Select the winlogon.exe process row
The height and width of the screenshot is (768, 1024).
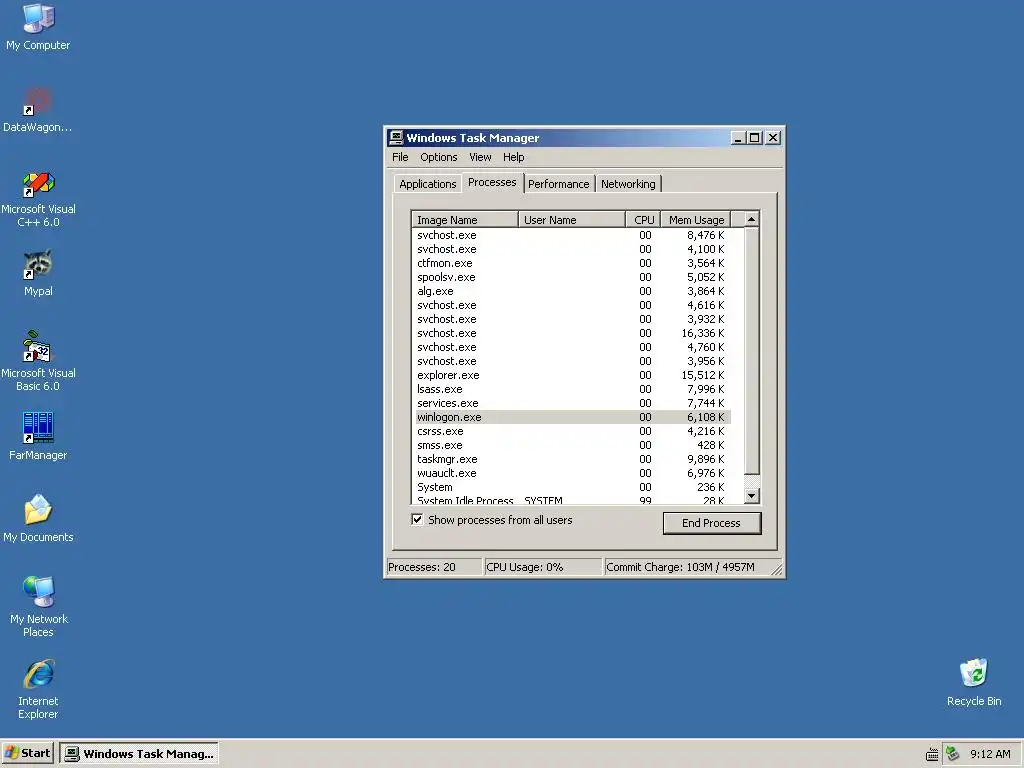tap(572, 417)
